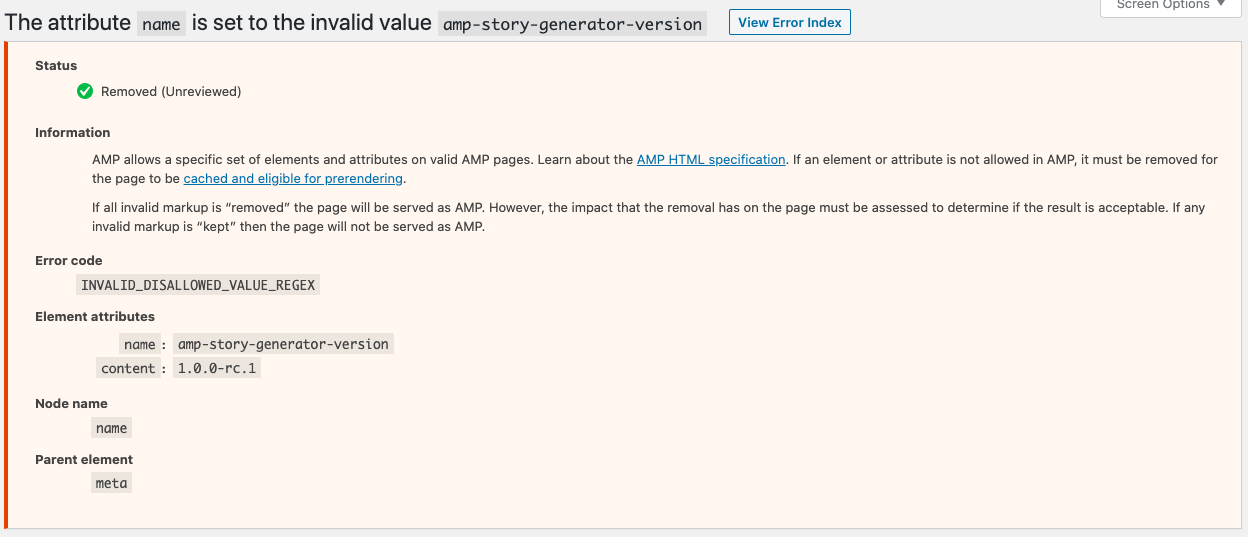Select the 1.0.0-rc.1 content value
This screenshot has height=537, width=1248.
pos(217,368)
